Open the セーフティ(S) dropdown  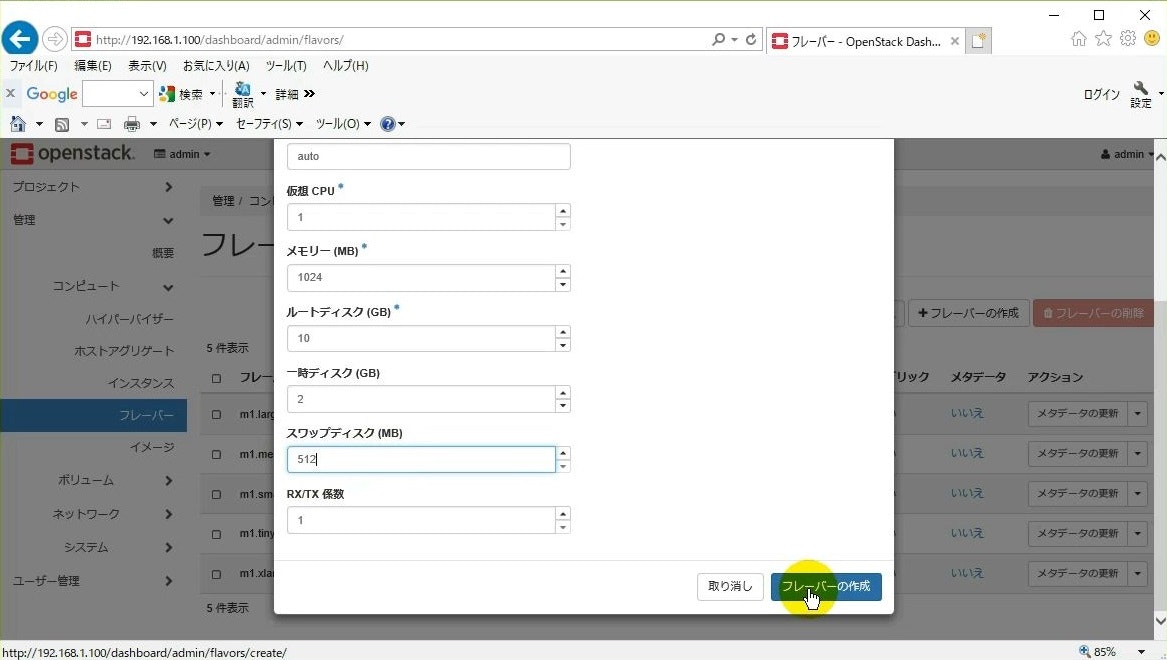click(x=269, y=124)
